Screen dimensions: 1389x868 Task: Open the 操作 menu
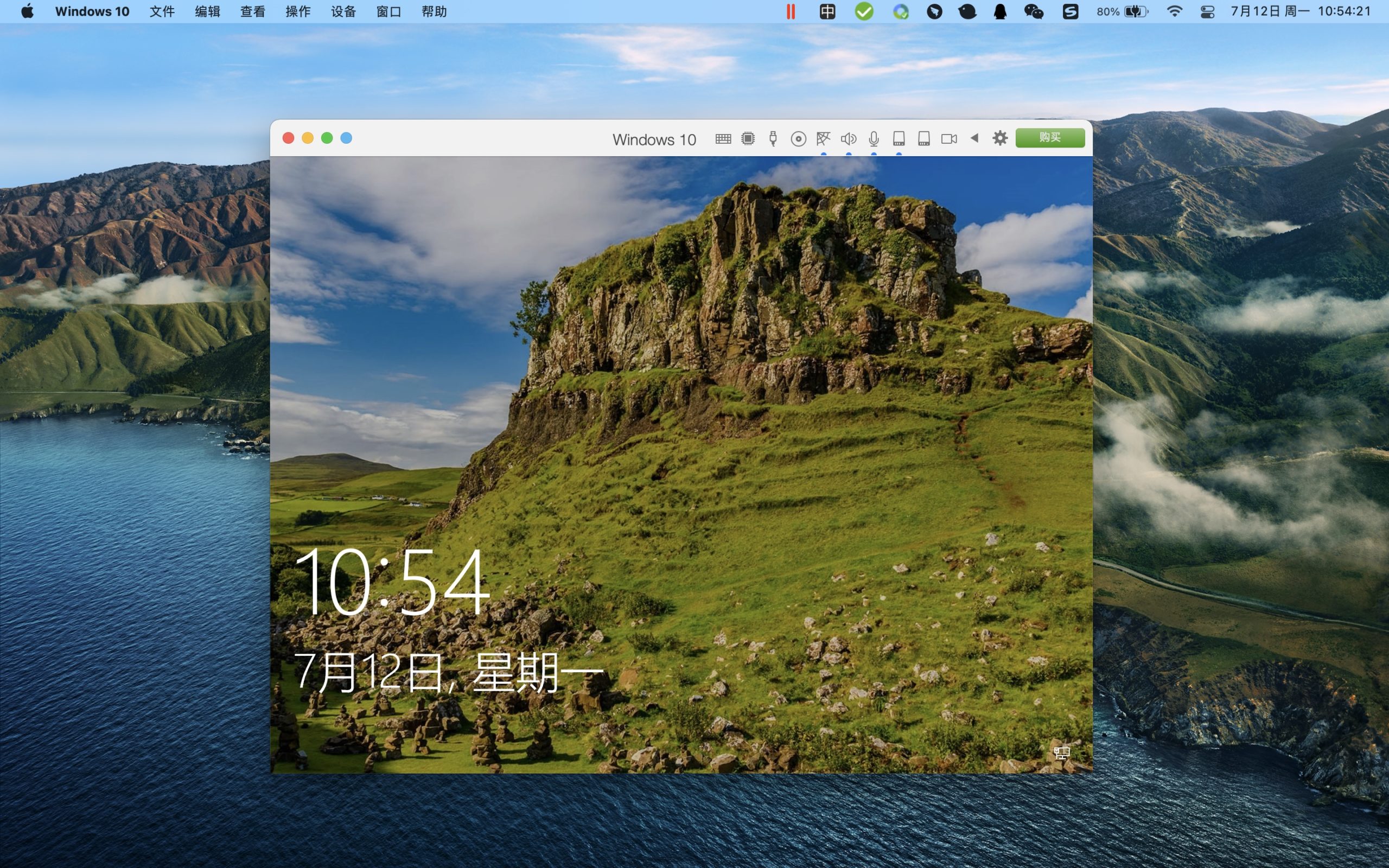tap(298, 11)
